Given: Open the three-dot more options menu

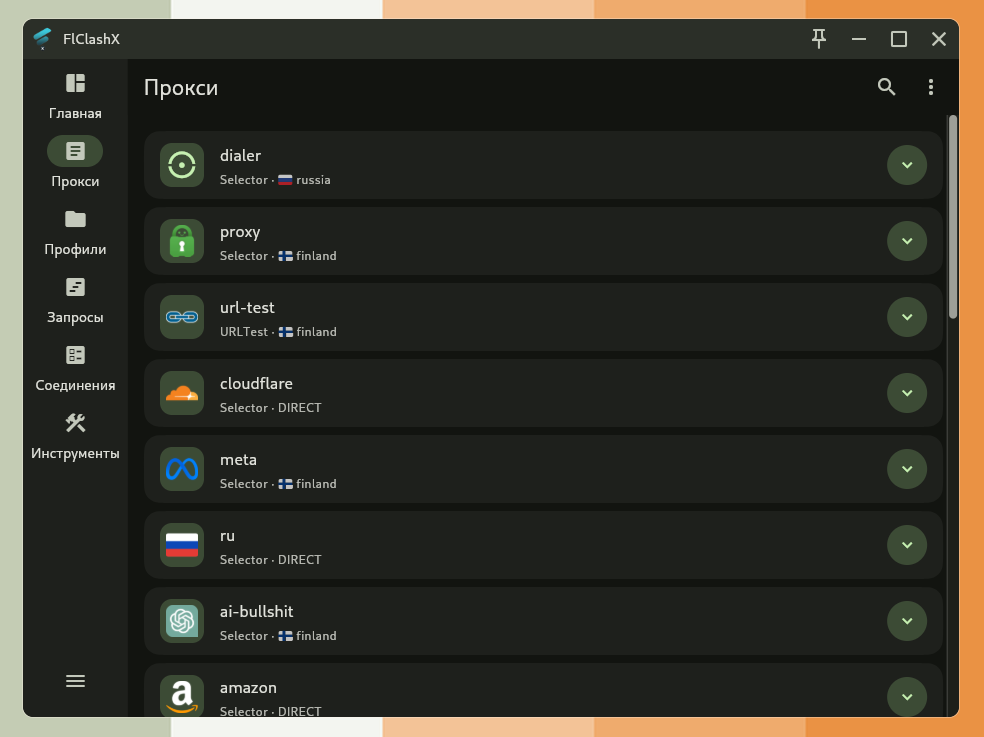Looking at the screenshot, I should [x=930, y=87].
